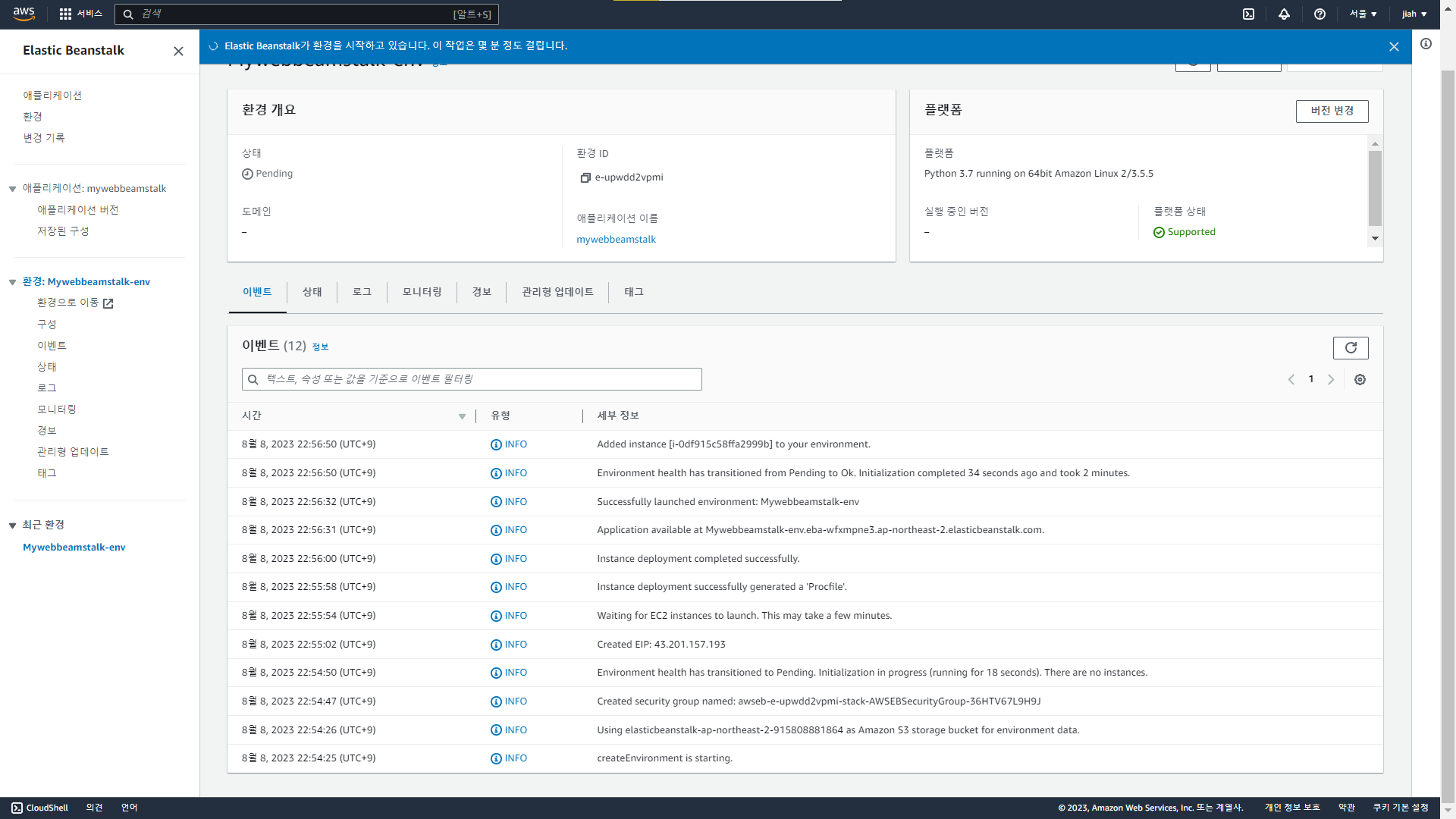The width and height of the screenshot is (1456, 819).
Task: Go to 환경 in sidebar
Action: (x=33, y=116)
